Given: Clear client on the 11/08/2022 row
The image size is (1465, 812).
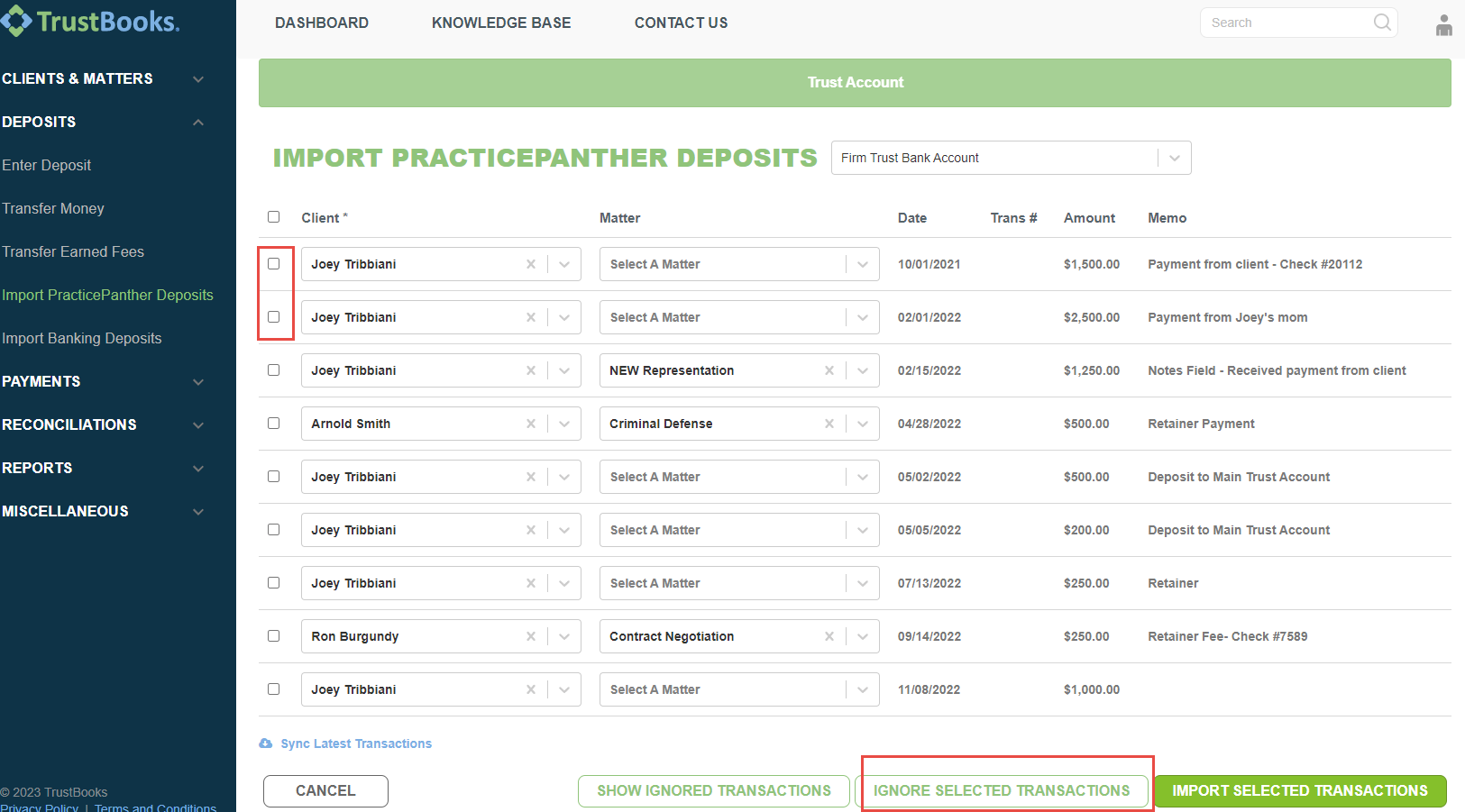Looking at the screenshot, I should click(531, 689).
